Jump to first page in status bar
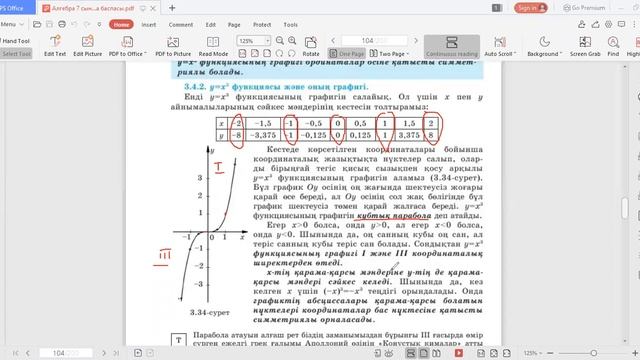The width and height of the screenshot is (640, 360). click(x=16, y=353)
